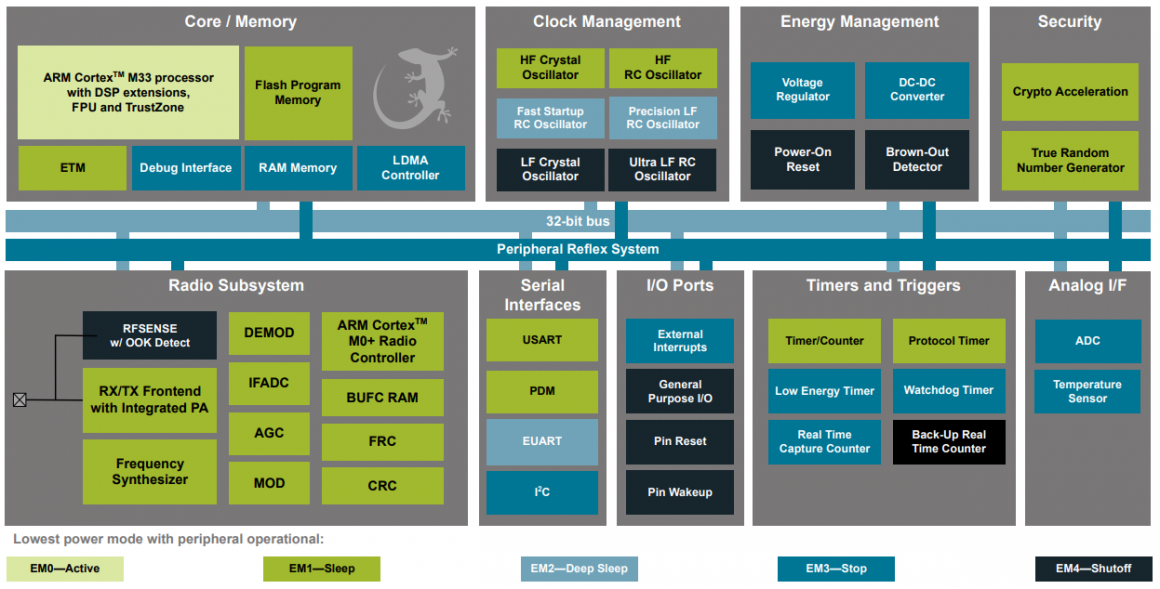
Task: Select the ARM Cortex M33 processor block
Action: tap(128, 92)
